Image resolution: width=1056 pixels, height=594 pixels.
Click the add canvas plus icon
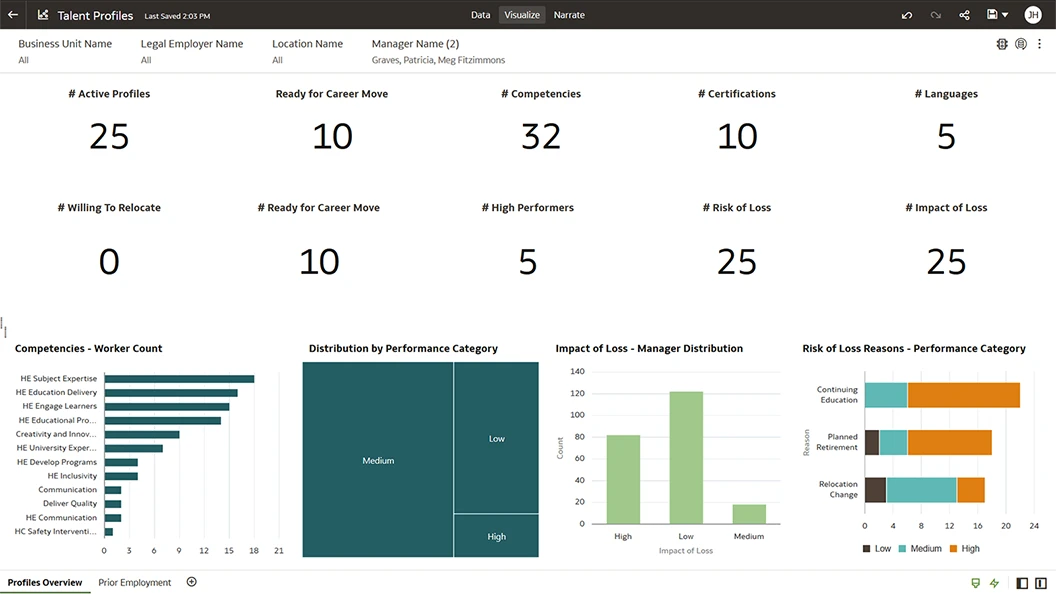pyautogui.click(x=192, y=582)
